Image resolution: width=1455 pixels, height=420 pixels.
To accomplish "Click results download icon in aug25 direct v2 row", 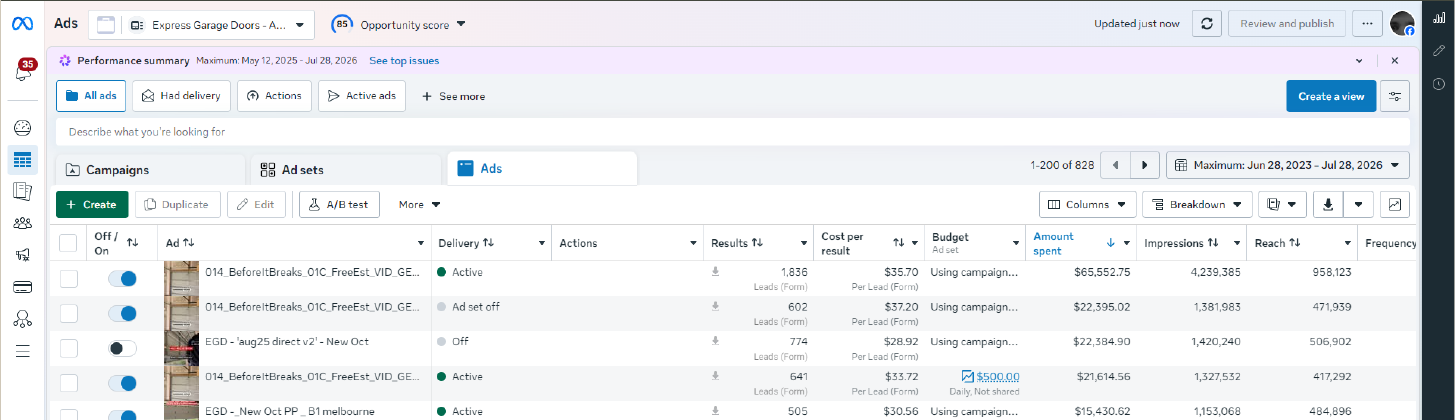I will 715,341.
